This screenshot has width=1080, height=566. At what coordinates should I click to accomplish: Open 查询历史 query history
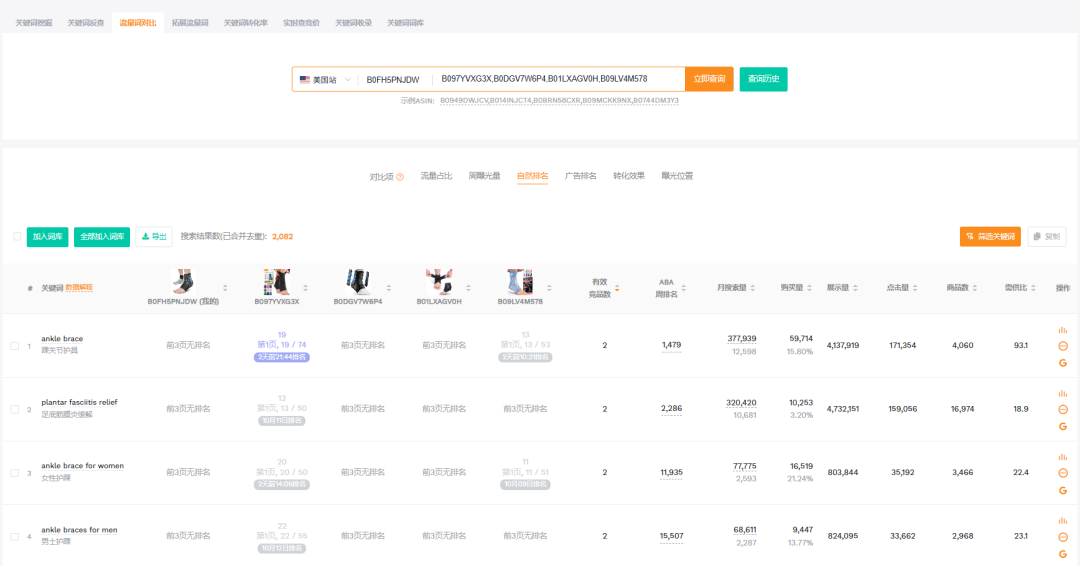[x=763, y=78]
